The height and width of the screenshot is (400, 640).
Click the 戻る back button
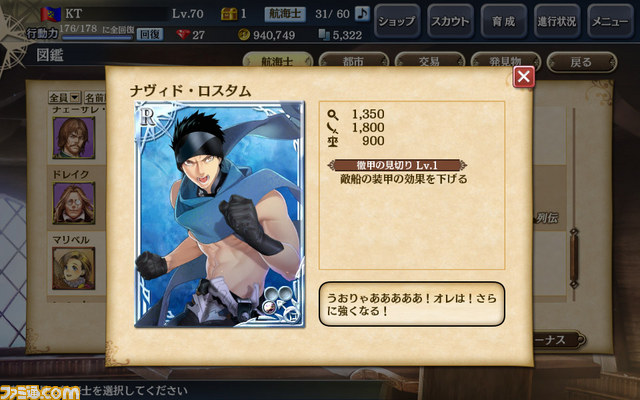pyautogui.click(x=582, y=62)
